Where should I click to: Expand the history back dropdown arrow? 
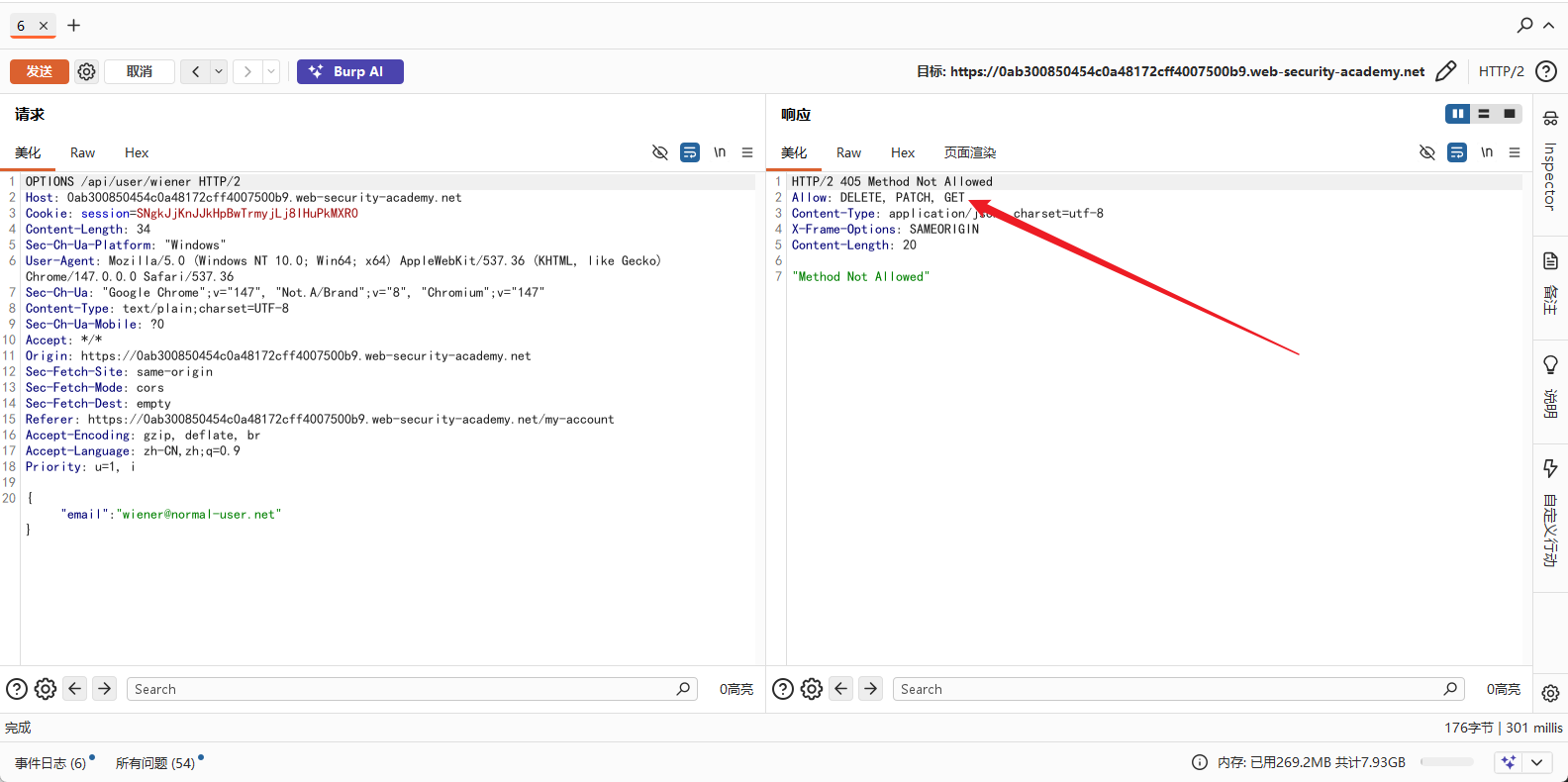pos(219,71)
